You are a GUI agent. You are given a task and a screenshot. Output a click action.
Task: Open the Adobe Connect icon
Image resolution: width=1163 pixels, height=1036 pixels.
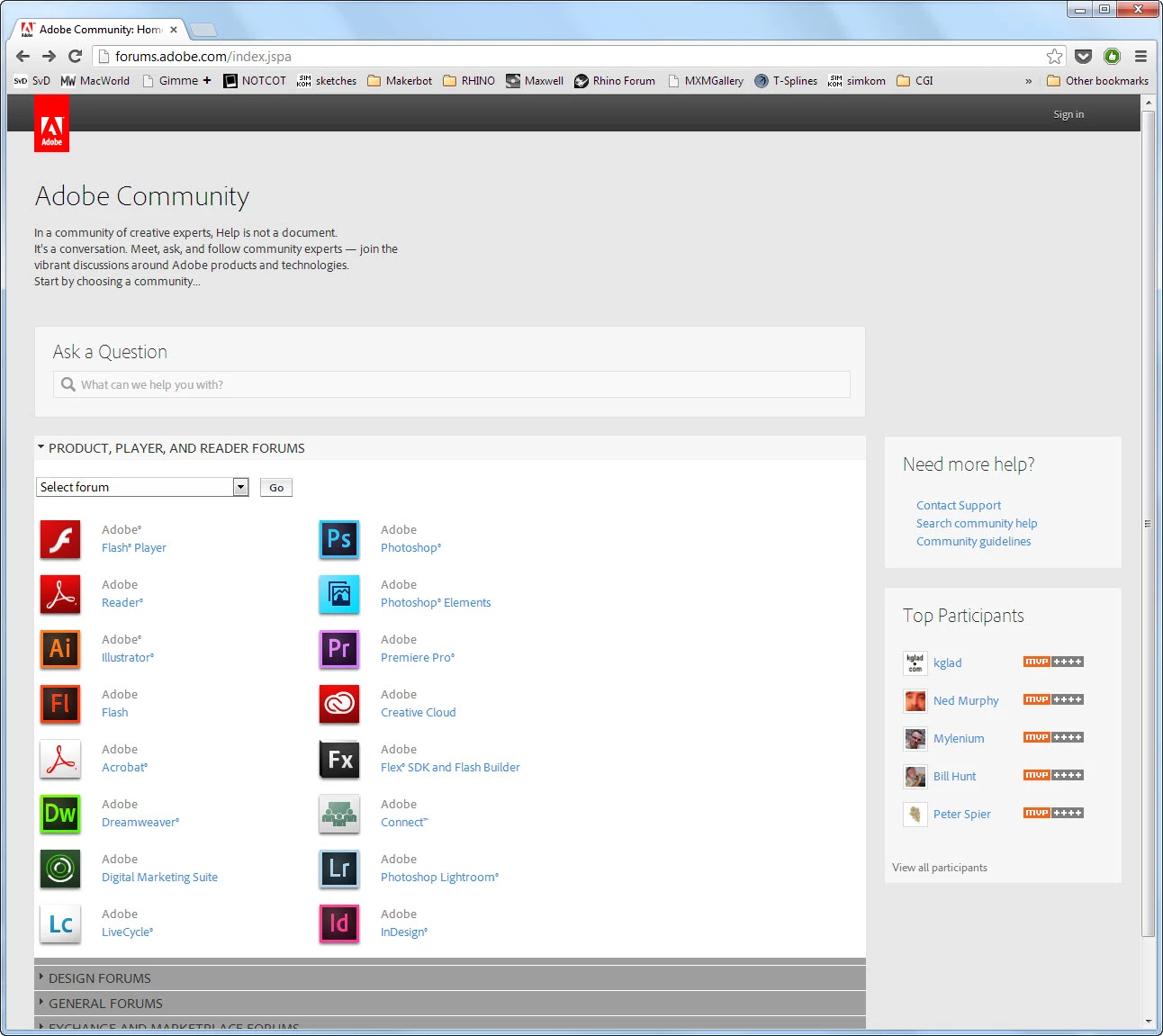pyautogui.click(x=339, y=814)
